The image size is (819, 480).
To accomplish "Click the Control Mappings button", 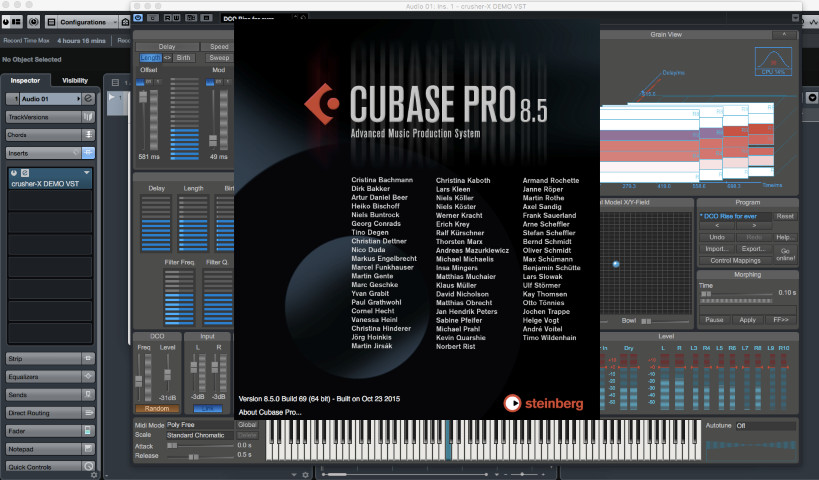I will [x=735, y=260].
